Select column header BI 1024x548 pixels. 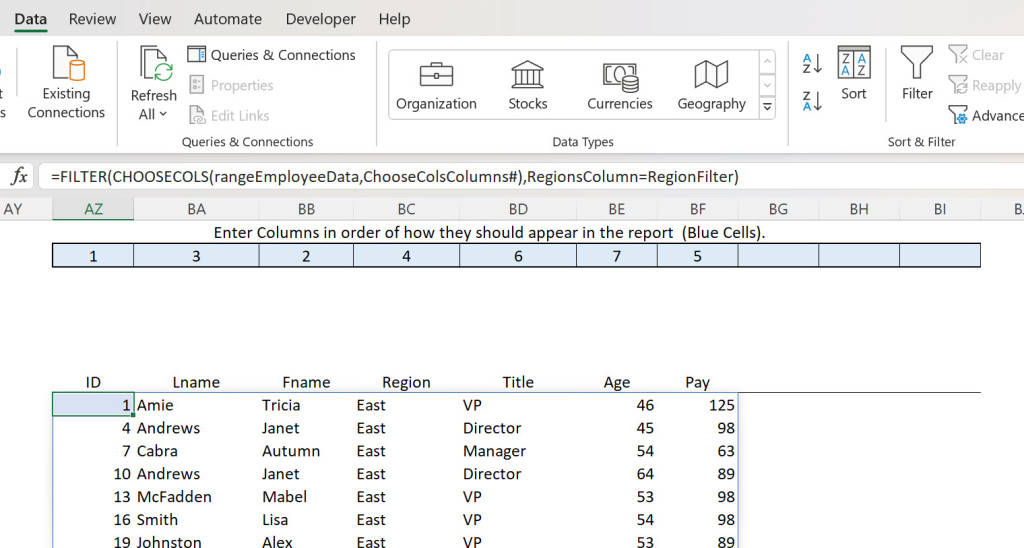940,209
